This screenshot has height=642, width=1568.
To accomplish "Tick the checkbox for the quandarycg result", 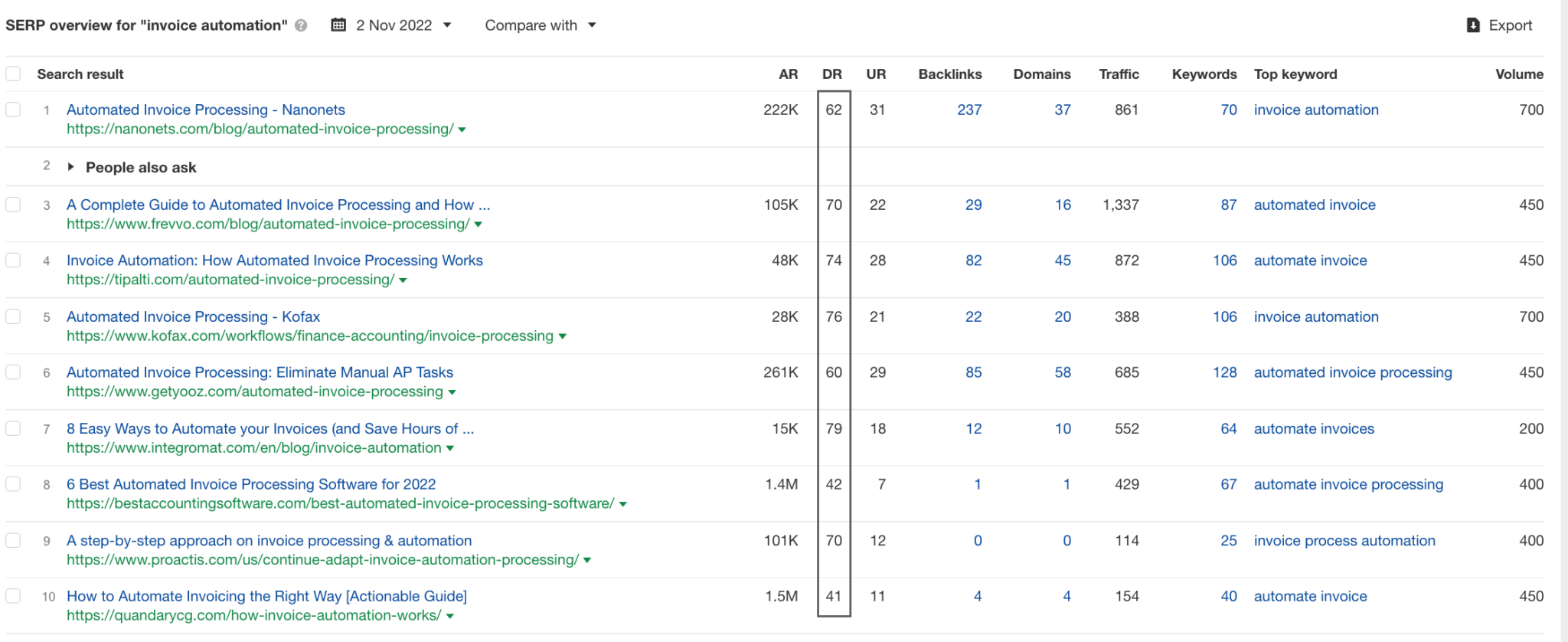I will pos(13,596).
